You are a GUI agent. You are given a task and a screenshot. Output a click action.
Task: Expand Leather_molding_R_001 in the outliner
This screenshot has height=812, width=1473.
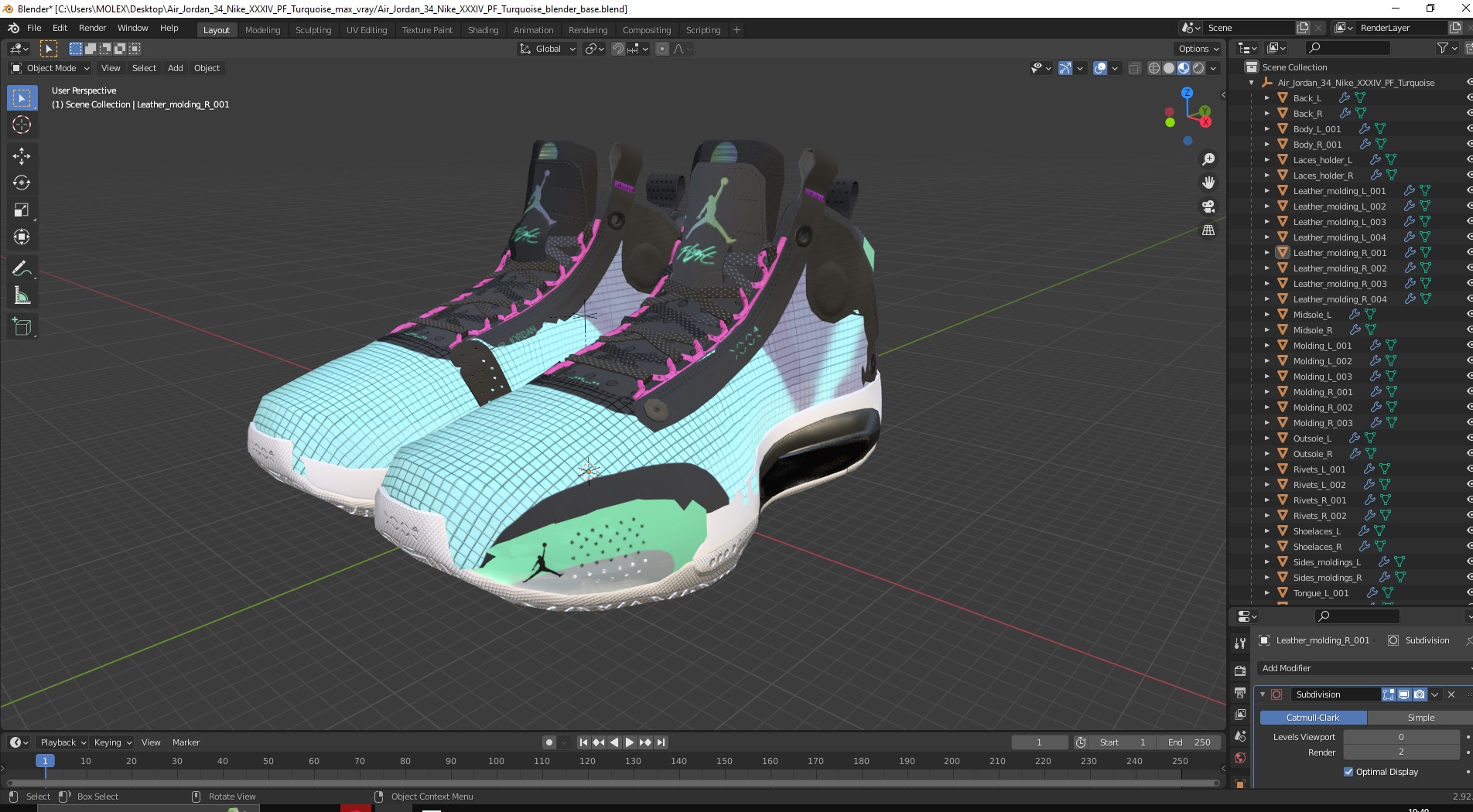[1266, 253]
